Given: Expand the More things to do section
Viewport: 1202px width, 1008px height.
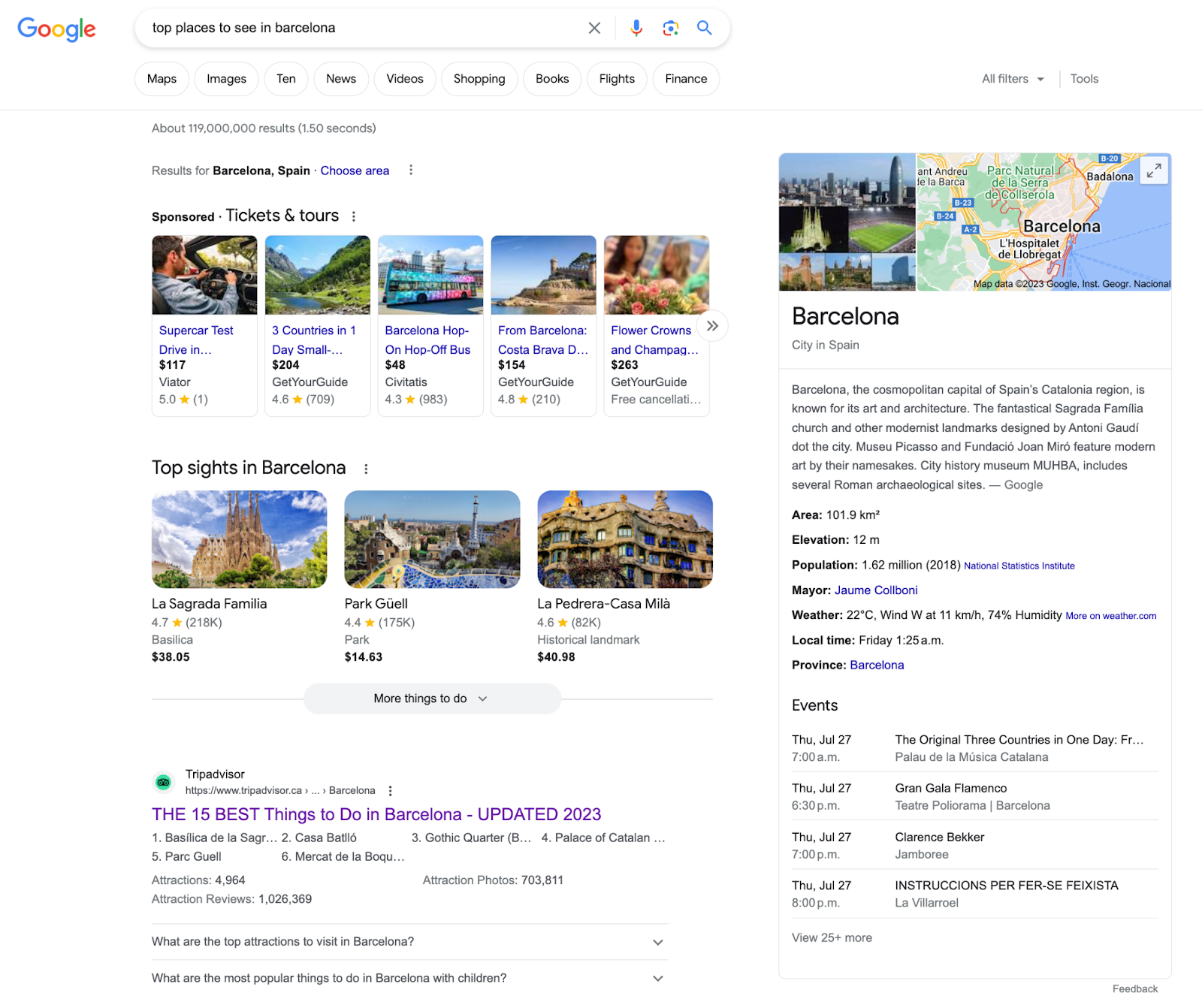Looking at the screenshot, I should [432, 699].
